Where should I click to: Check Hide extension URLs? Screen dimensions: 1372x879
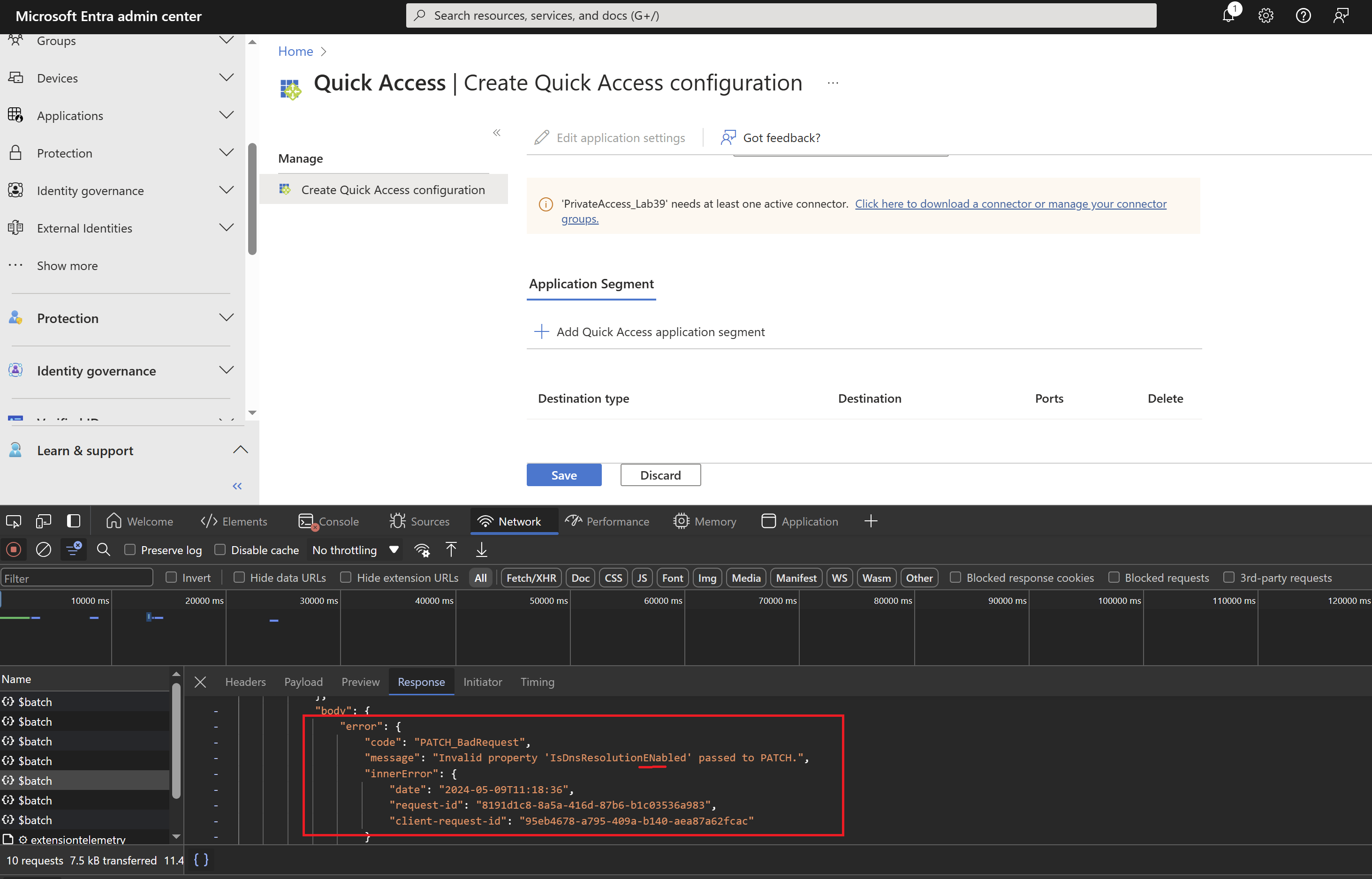point(345,578)
